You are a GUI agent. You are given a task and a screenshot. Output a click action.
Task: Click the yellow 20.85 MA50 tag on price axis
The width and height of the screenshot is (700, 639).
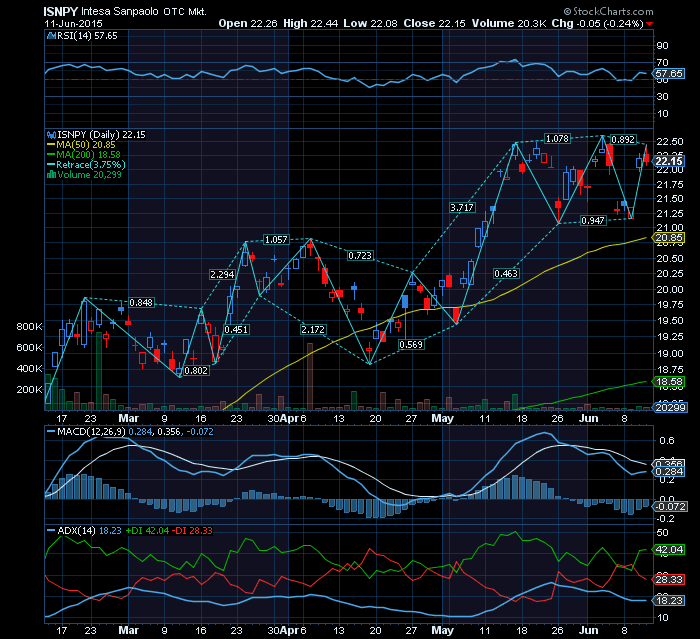click(x=668, y=238)
